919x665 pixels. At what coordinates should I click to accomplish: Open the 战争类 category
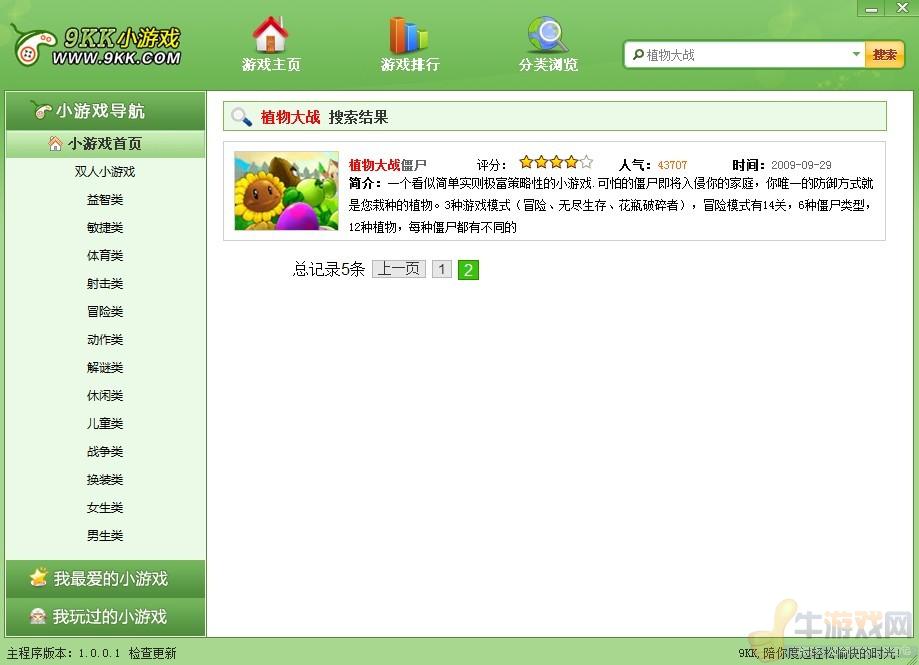[x=105, y=451]
